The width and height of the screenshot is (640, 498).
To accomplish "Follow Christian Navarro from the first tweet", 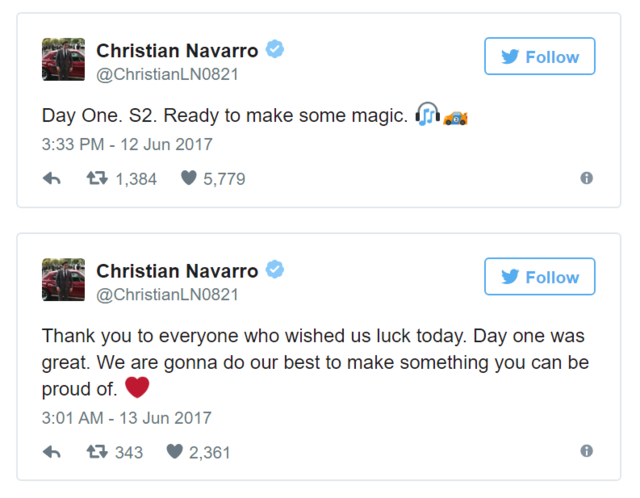I will click(539, 57).
